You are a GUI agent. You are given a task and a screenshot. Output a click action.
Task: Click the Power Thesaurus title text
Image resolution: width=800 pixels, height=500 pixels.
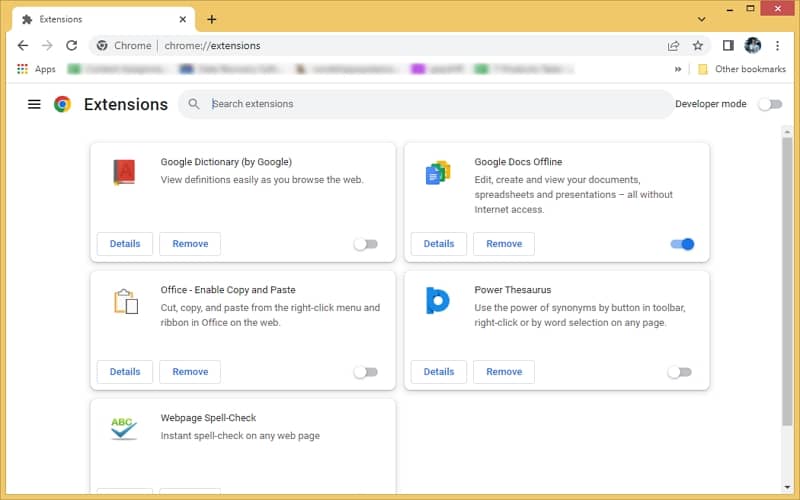point(513,290)
